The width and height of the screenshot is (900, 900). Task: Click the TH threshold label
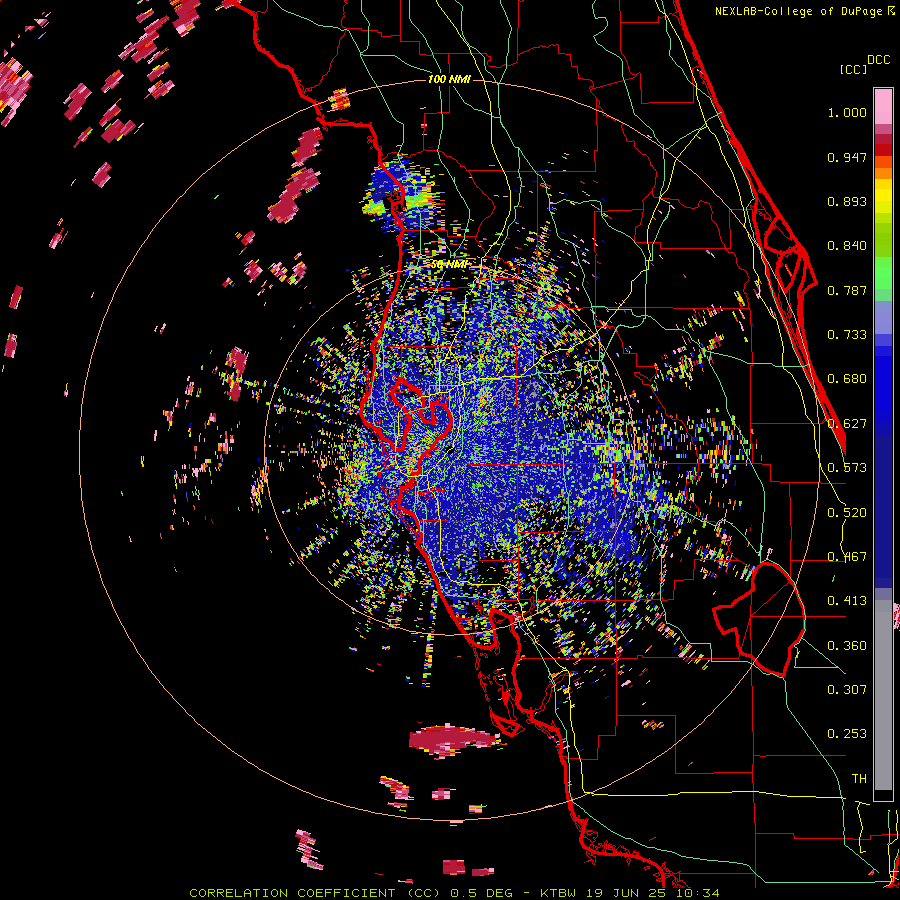859,779
